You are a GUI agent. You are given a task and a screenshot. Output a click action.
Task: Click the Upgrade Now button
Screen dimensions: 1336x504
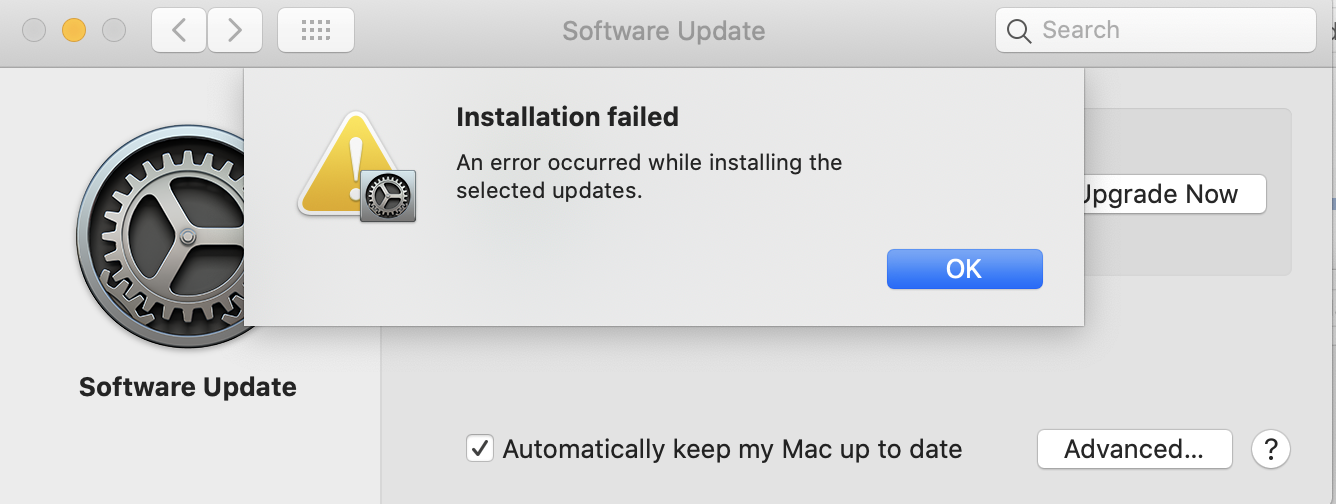(1172, 194)
